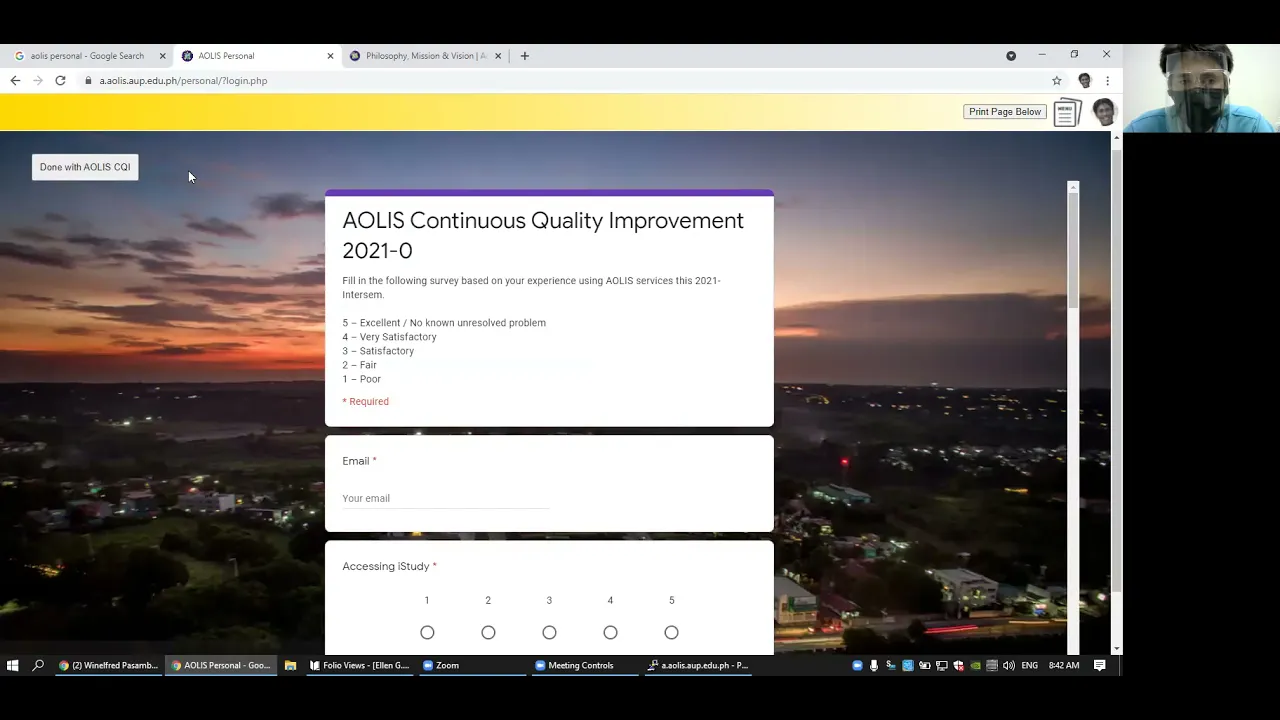Screen dimensions: 1280x720
Task: Change ENG input language
Action: (1029, 665)
